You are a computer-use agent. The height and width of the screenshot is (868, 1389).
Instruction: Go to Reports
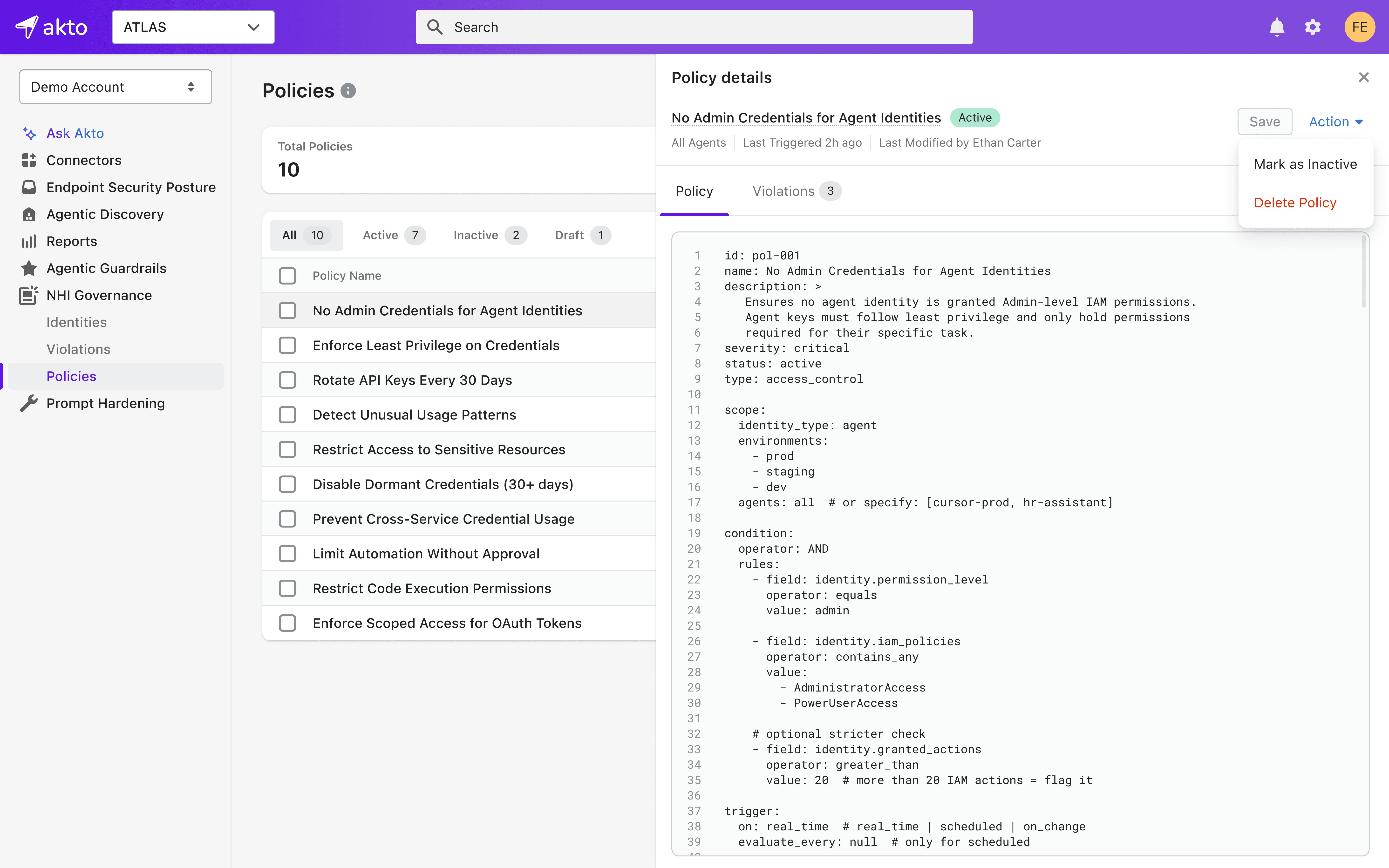pyautogui.click(x=72, y=241)
